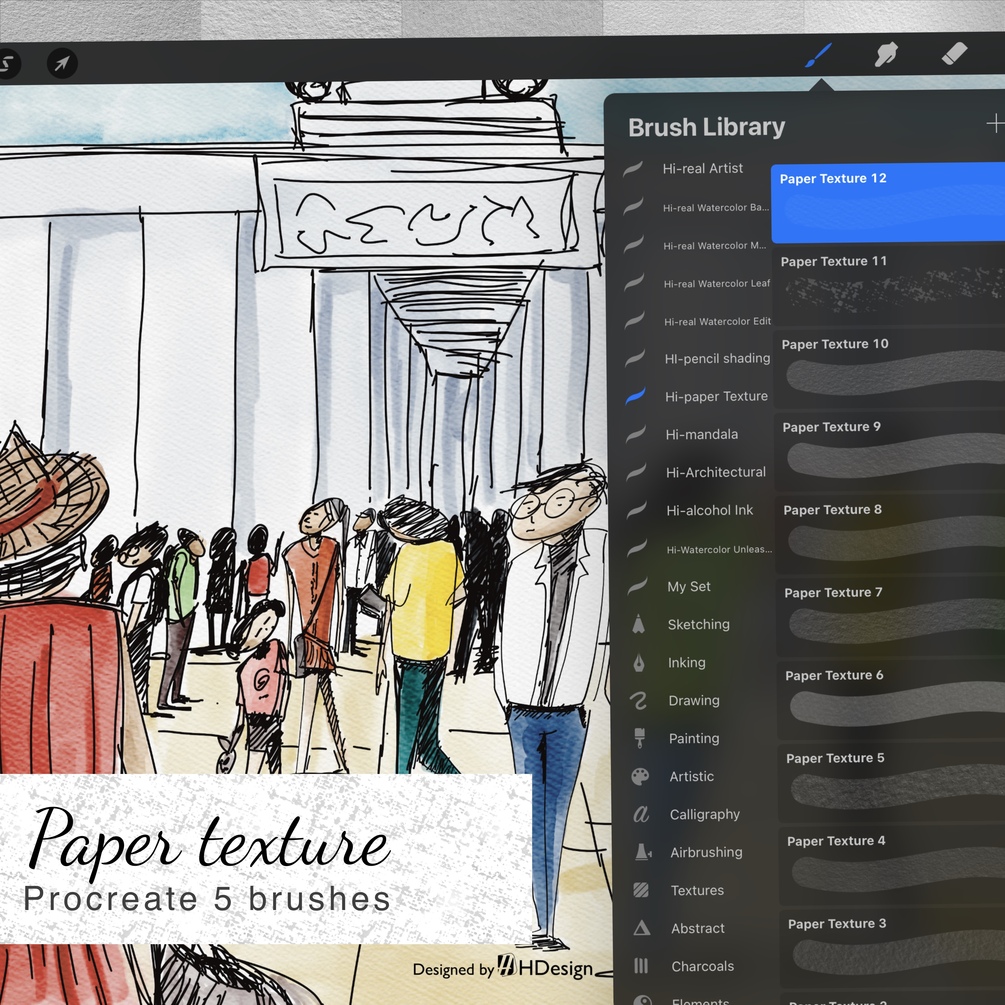This screenshot has width=1005, height=1005.
Task: Select the Paper Texture 6 brush
Action: [x=893, y=699]
